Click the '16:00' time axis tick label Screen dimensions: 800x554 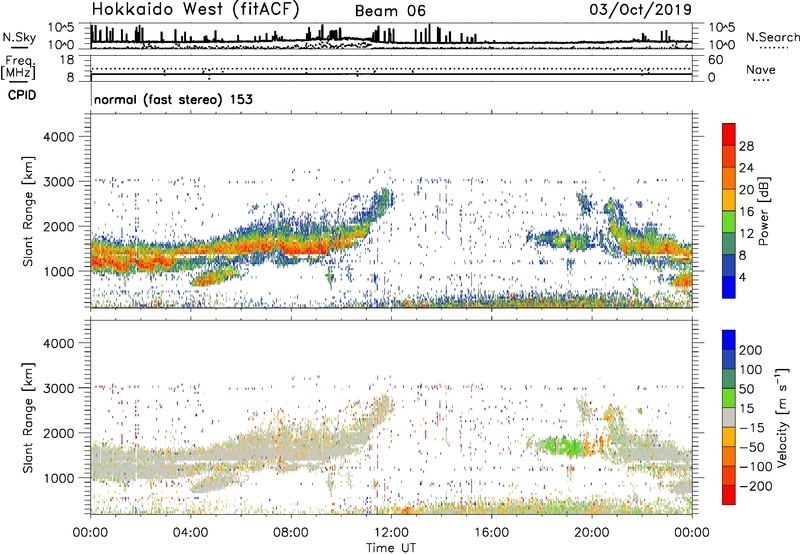491,533
